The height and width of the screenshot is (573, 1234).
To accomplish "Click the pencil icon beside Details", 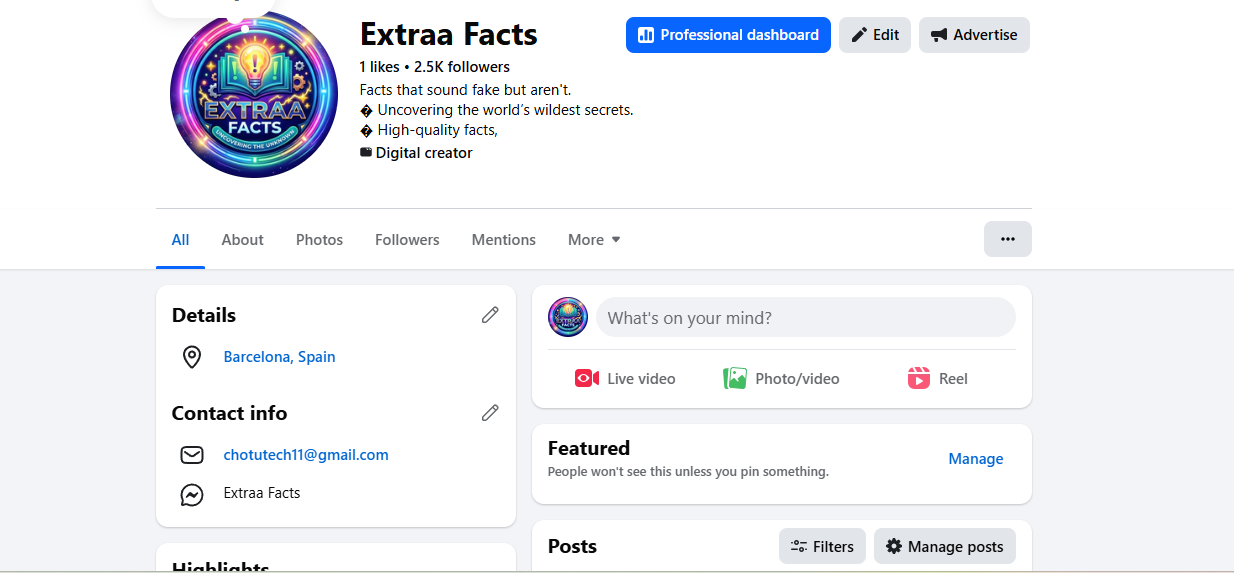I will 490,315.
